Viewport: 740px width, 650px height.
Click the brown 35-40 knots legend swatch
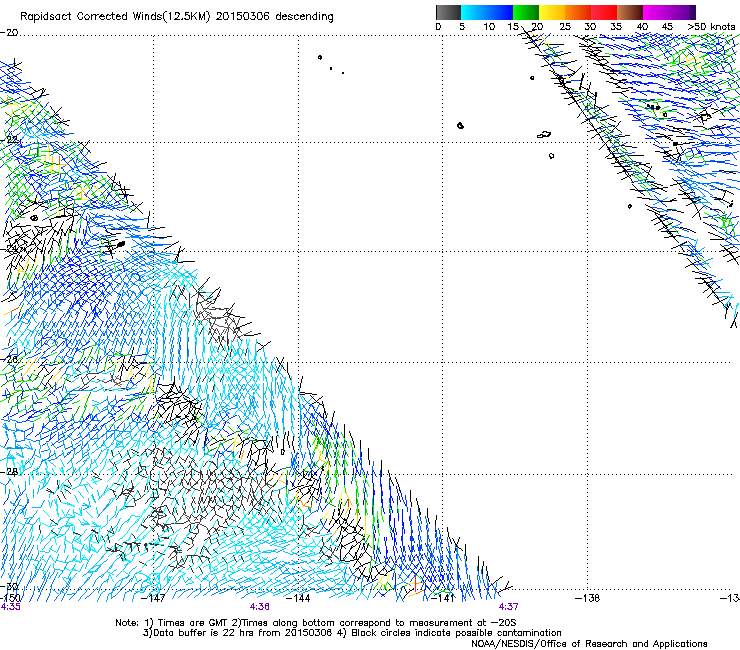point(630,12)
